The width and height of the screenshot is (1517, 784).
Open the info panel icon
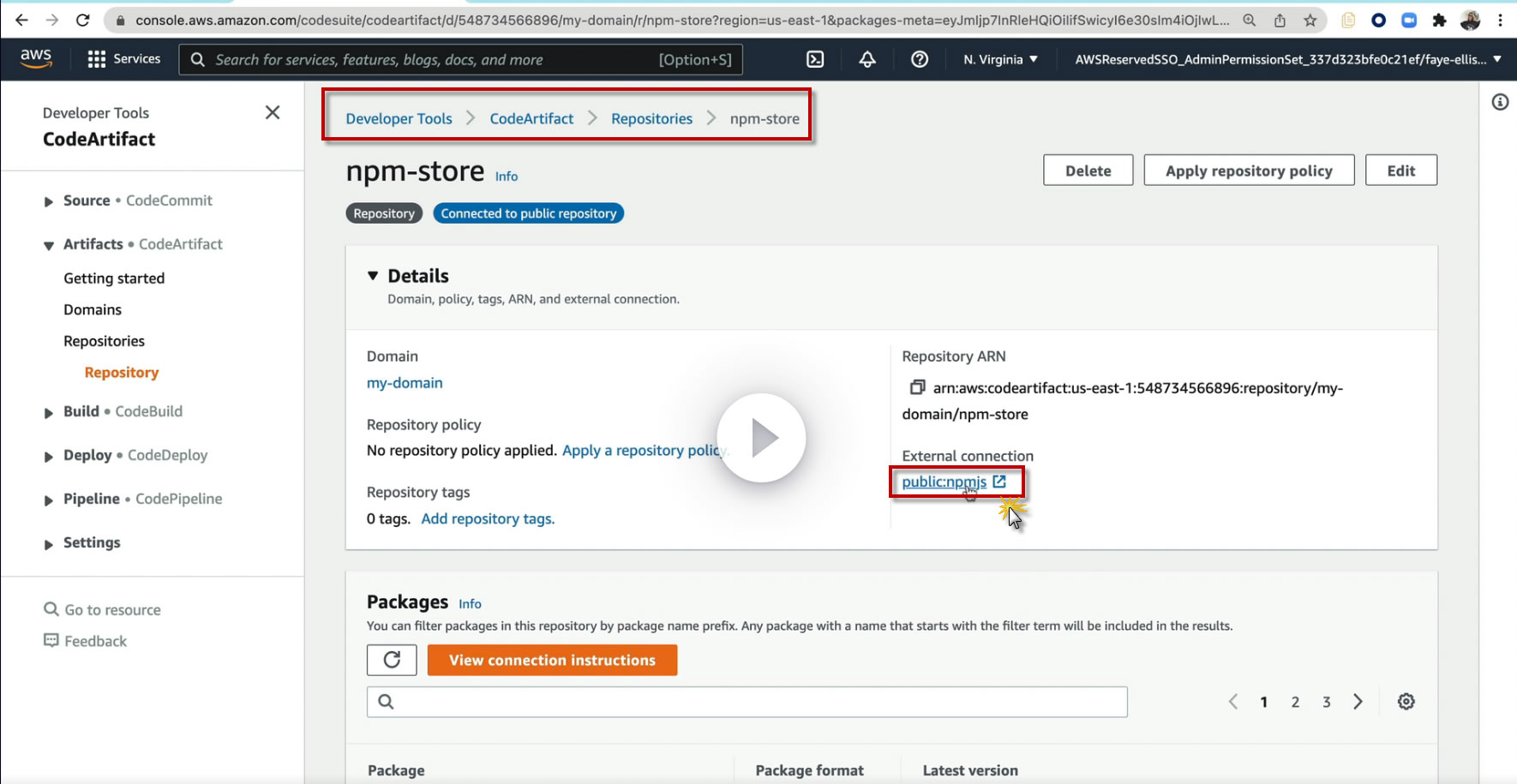click(1500, 103)
